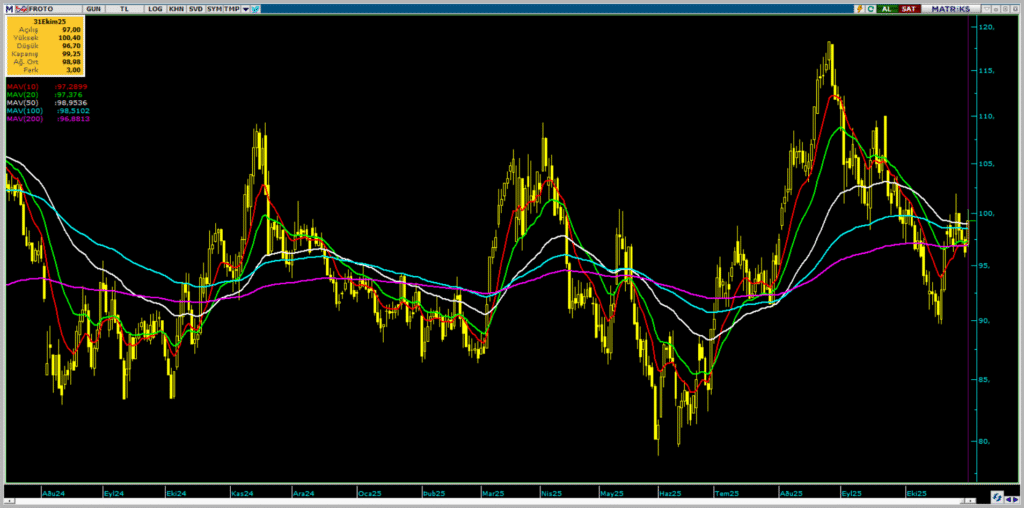
Task: Open the TL currency selector
Action: click(124, 8)
